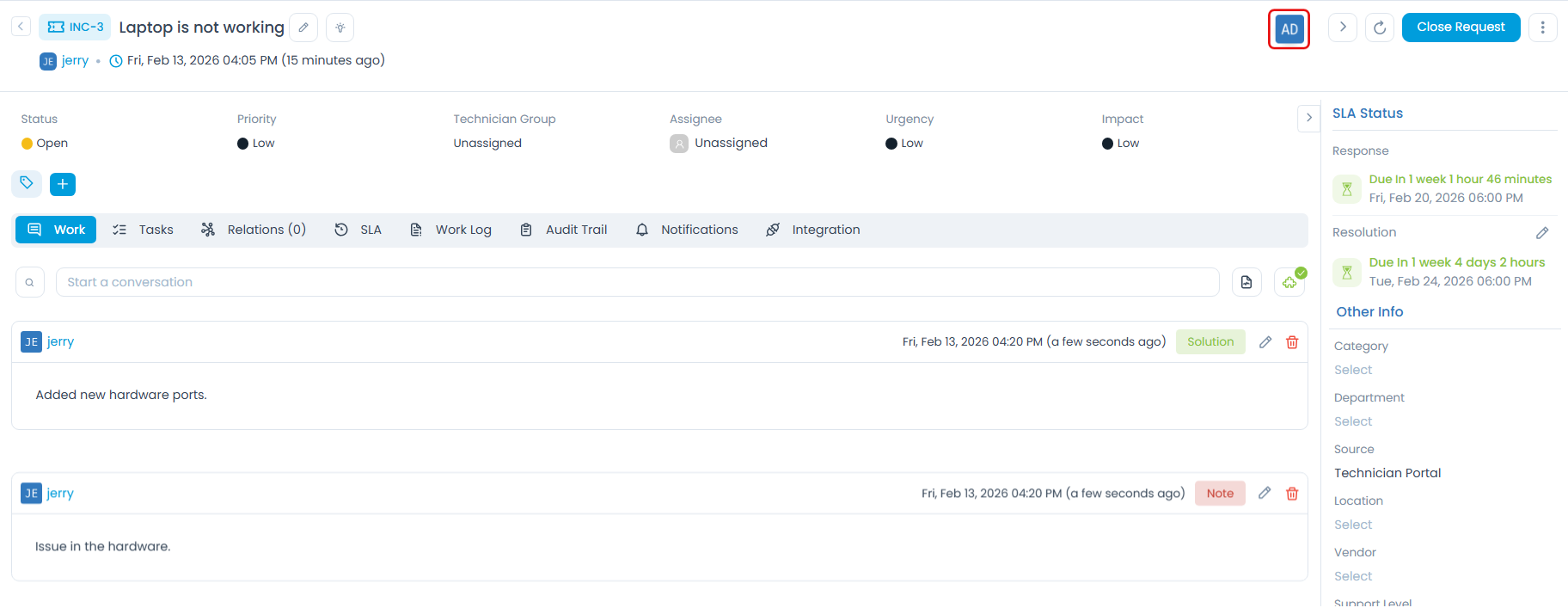Switch to the Work tab
This screenshot has width=1568, height=614.
pyautogui.click(x=56, y=230)
